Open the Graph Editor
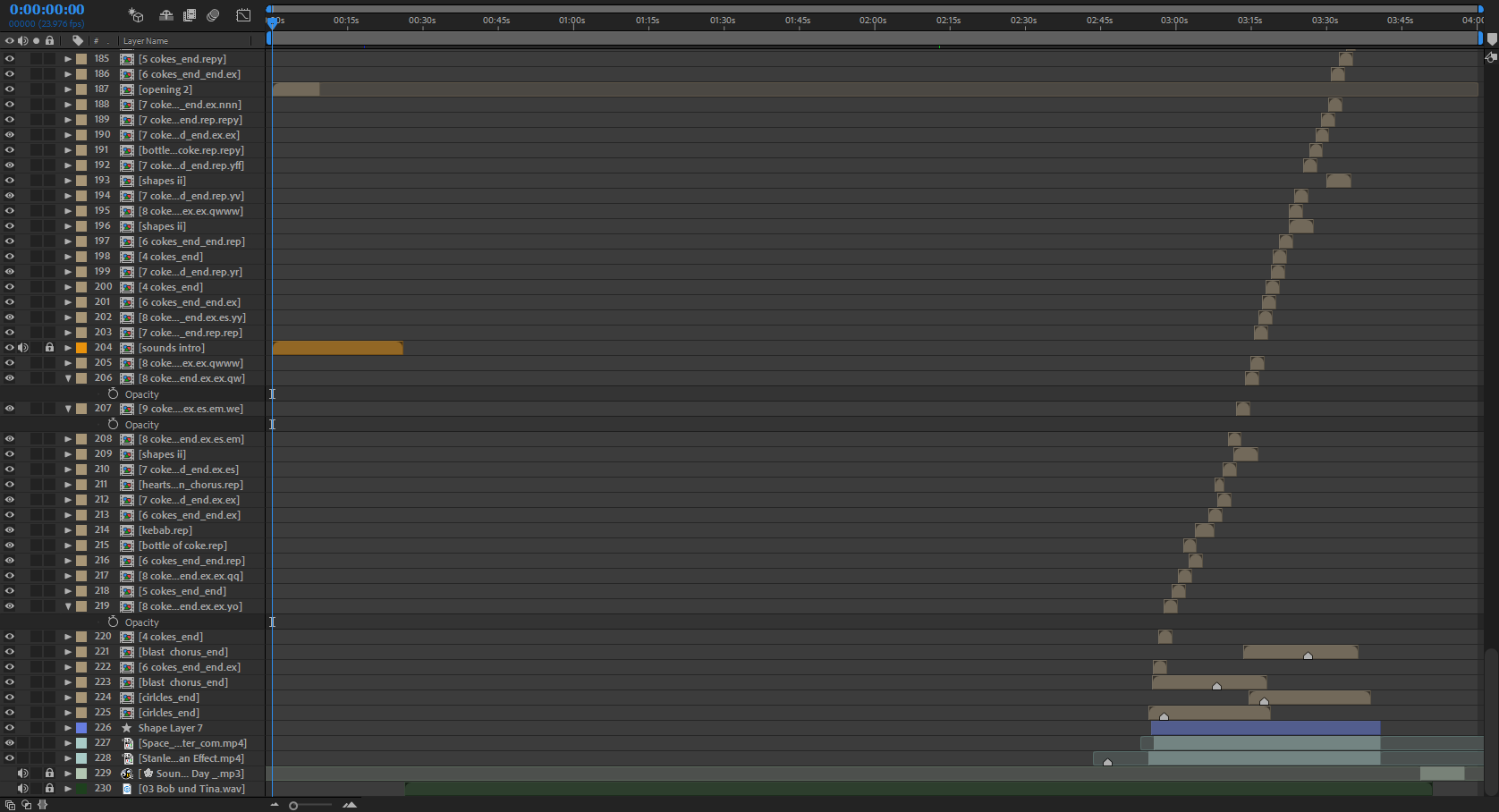 243,15
